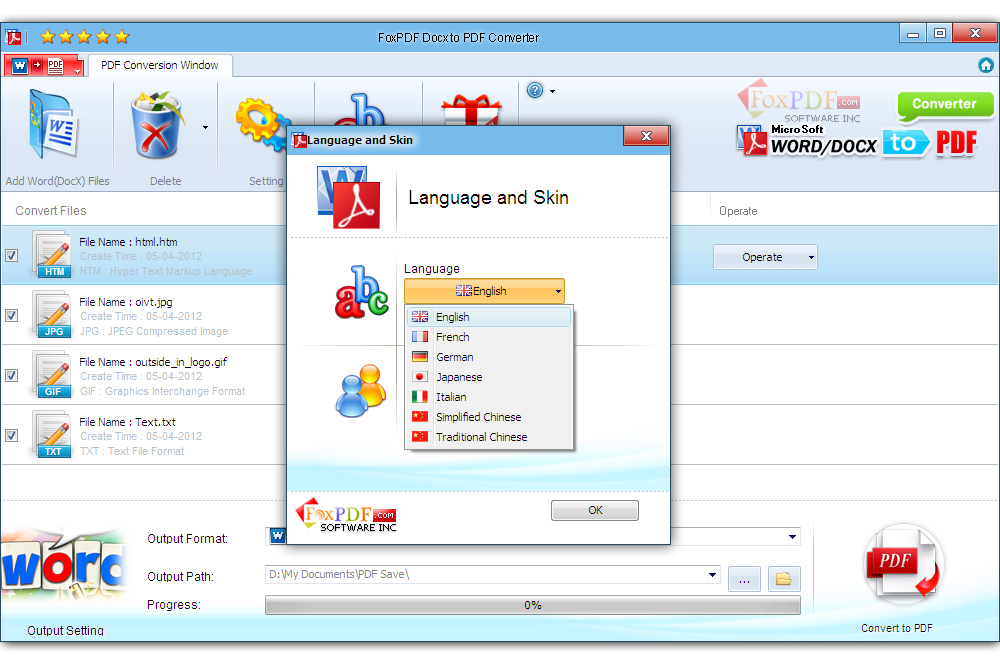
Task: Select Traditional Chinese in the language list
Action: 489,437
